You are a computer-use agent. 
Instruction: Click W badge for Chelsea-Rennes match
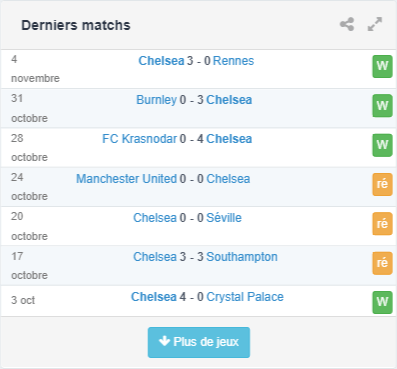click(382, 66)
